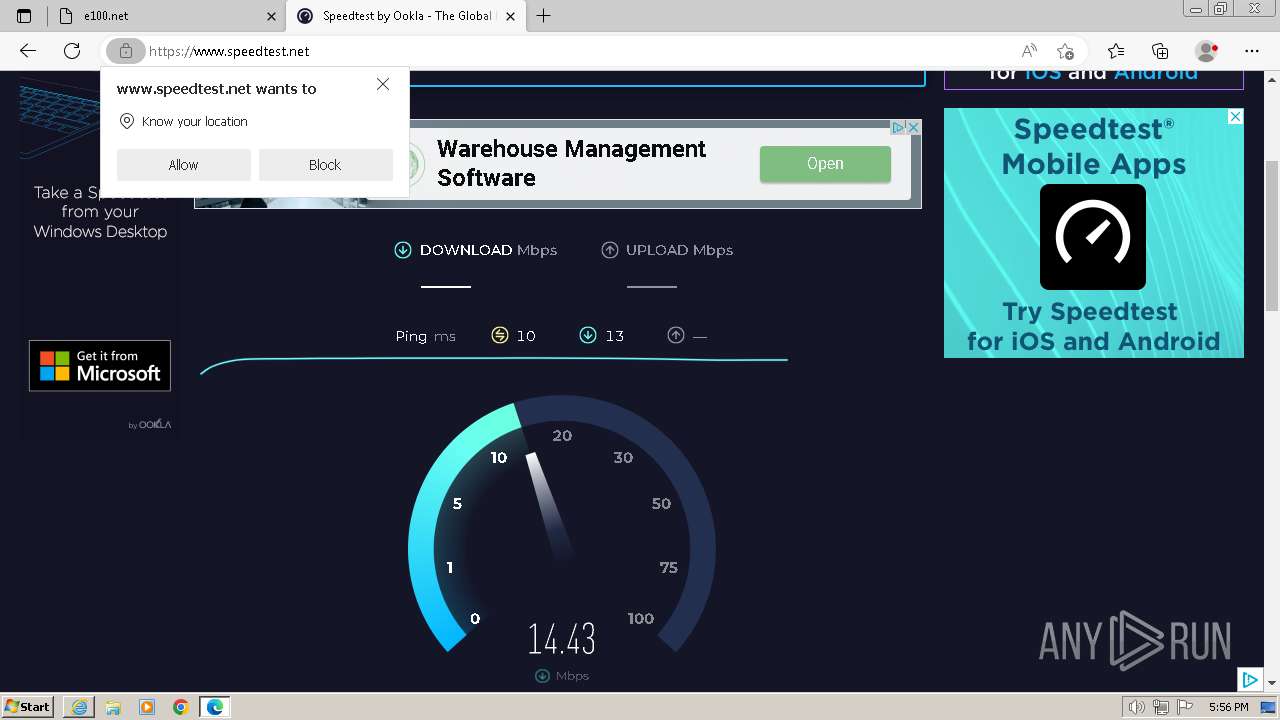Click the AdChoices icon on banner ad

click(898, 127)
